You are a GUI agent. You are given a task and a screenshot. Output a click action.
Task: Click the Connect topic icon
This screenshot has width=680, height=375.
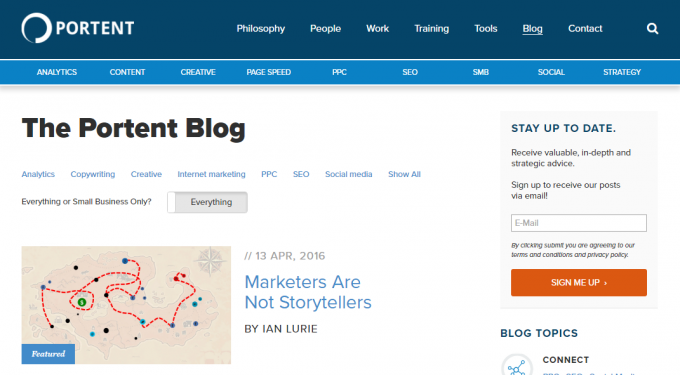point(517,365)
